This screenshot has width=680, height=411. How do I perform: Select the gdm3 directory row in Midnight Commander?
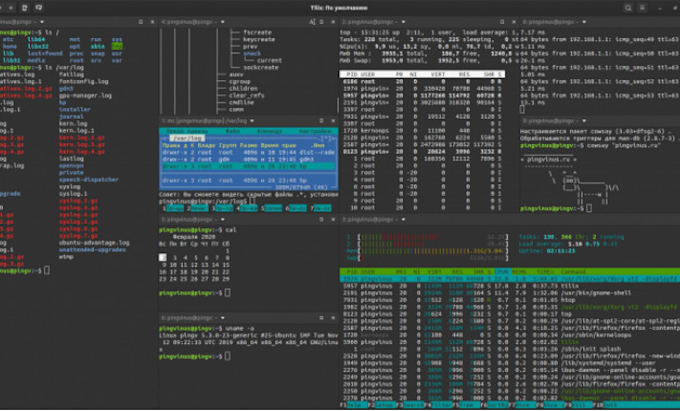pos(248,159)
